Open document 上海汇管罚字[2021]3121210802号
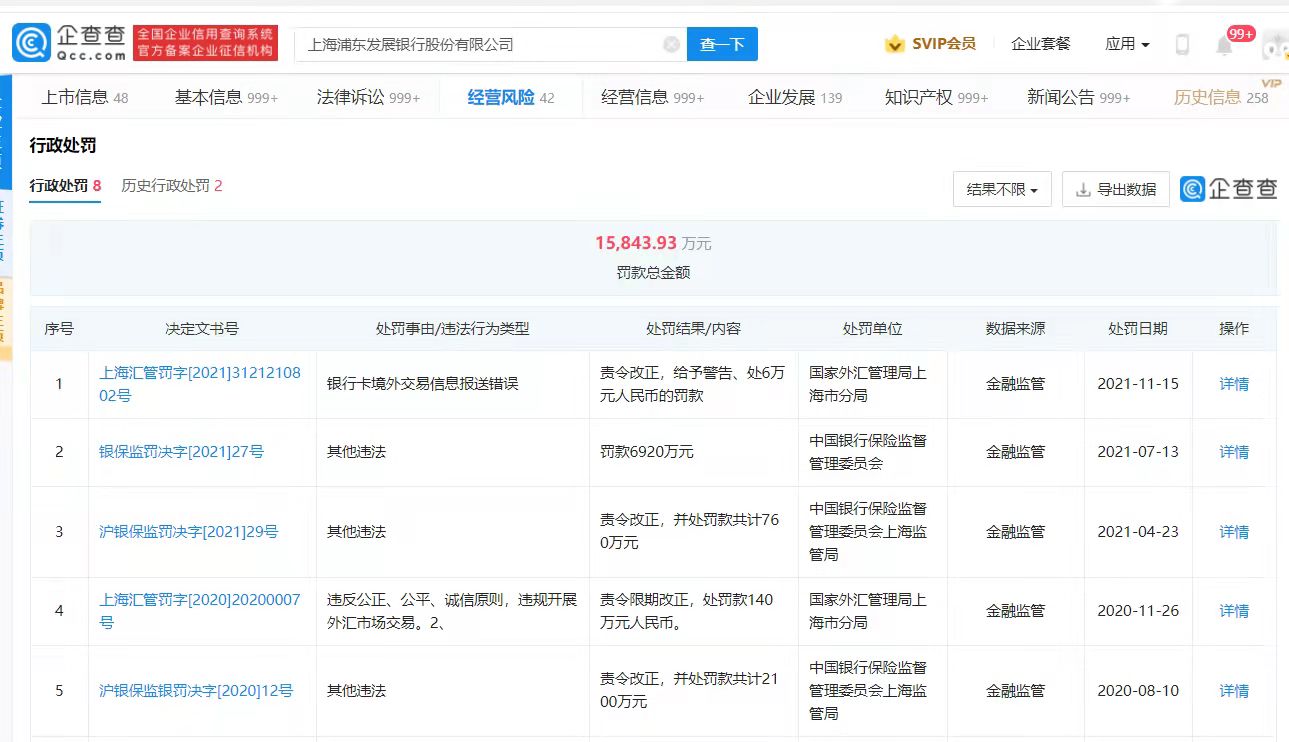This screenshot has width=1289, height=742. (x=200, y=384)
